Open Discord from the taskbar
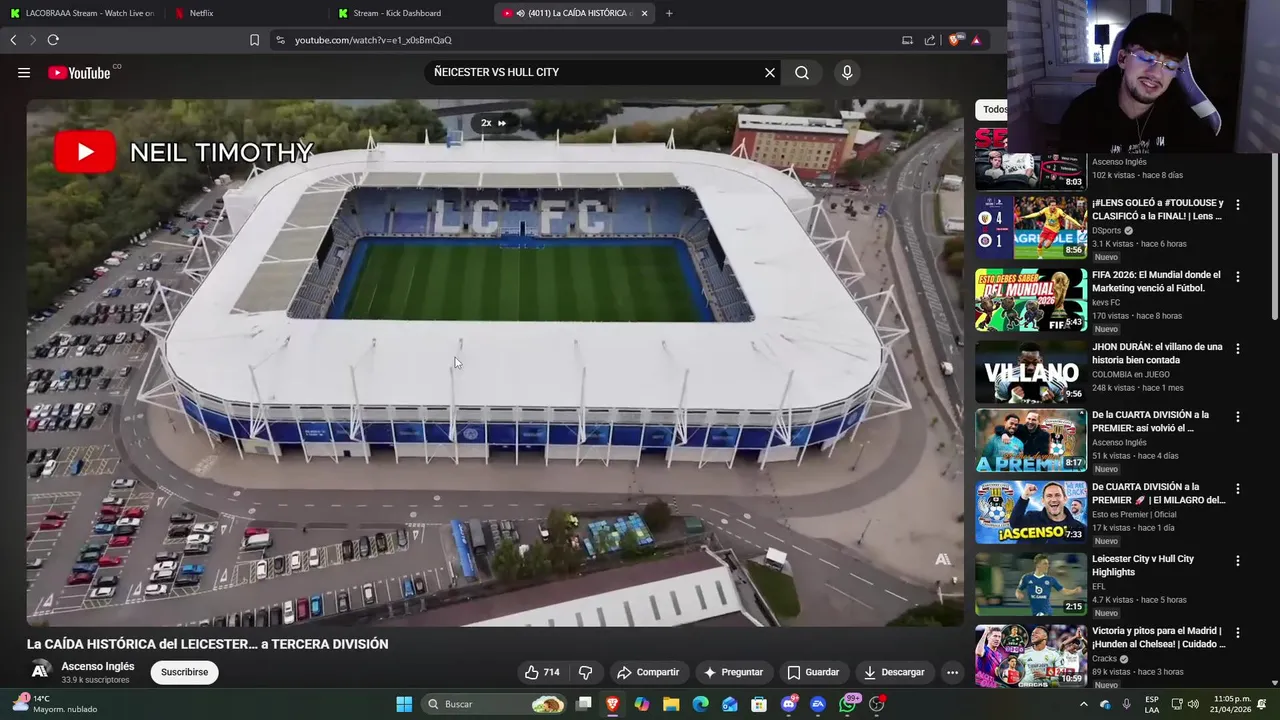 coord(789,704)
